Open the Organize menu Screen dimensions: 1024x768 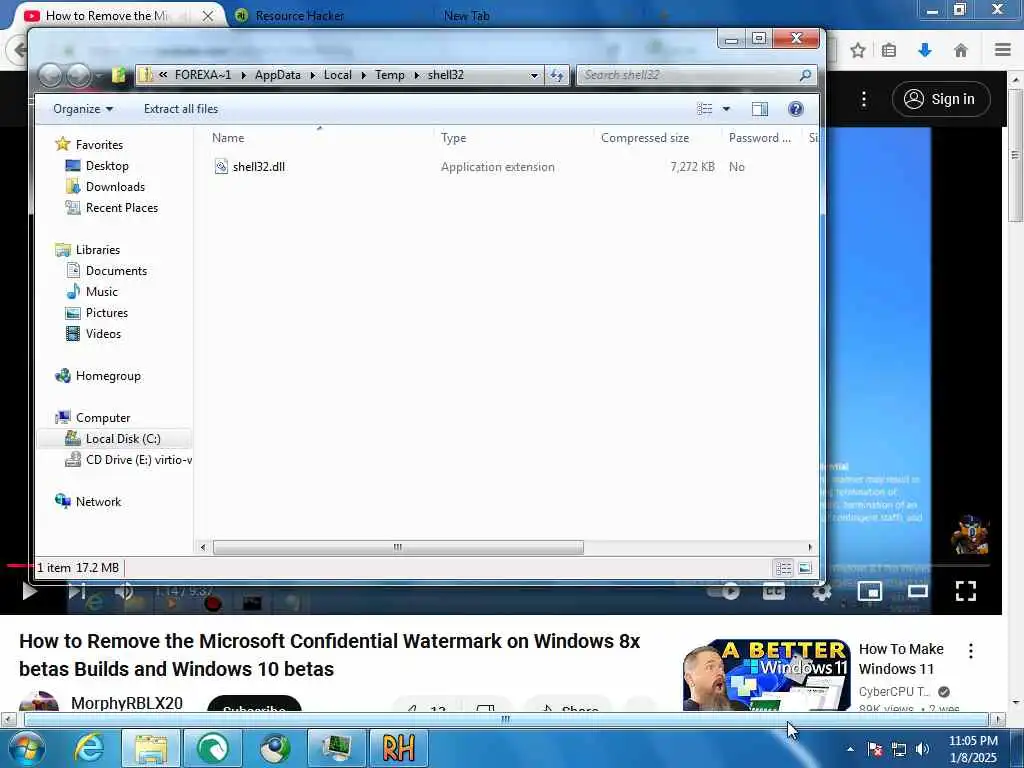[x=83, y=109]
